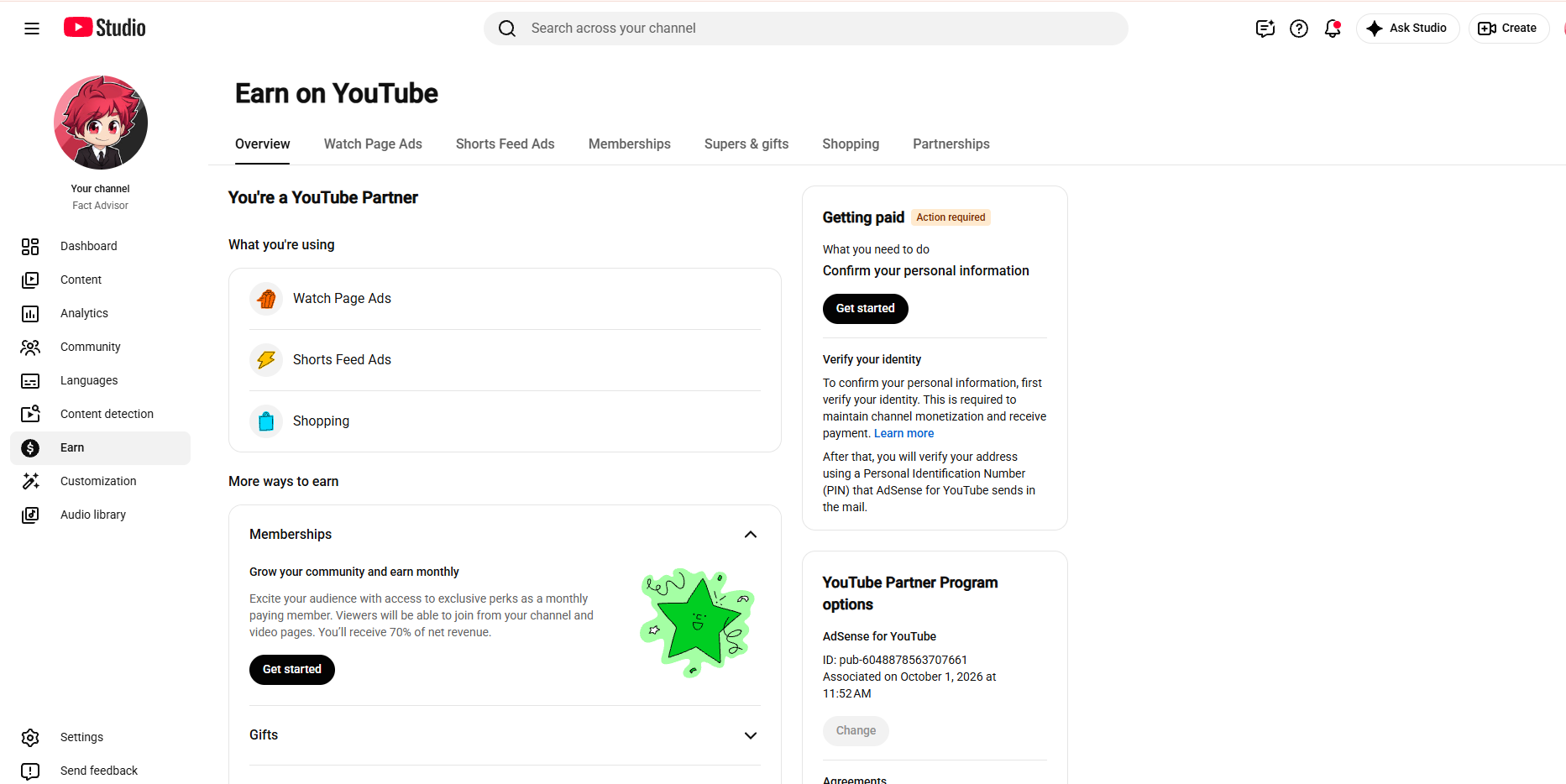Image resolution: width=1566 pixels, height=784 pixels.
Task: Click the Change AdSense button
Action: [x=856, y=731]
